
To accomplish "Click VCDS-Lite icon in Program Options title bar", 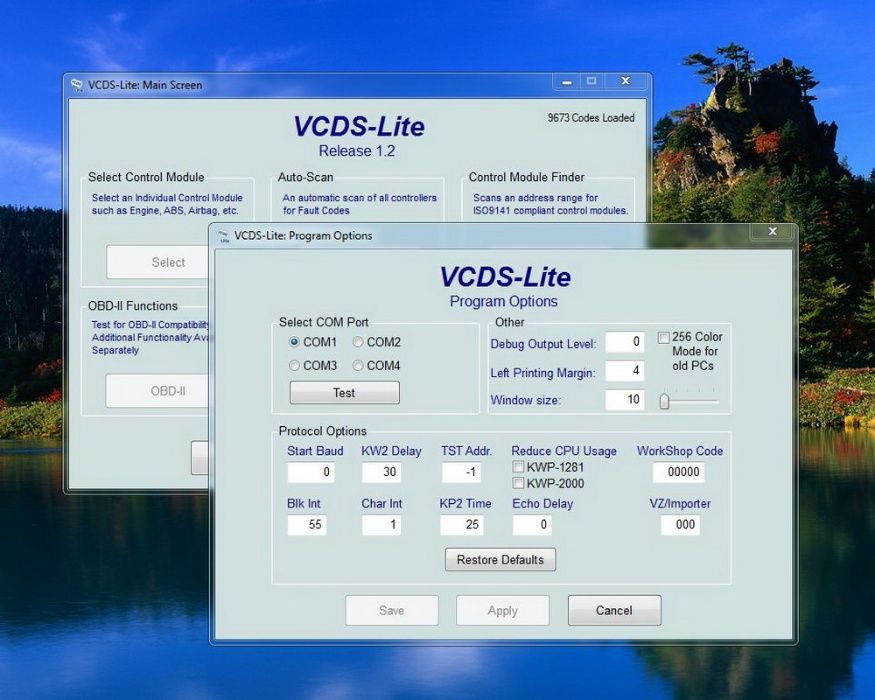I will coord(224,236).
